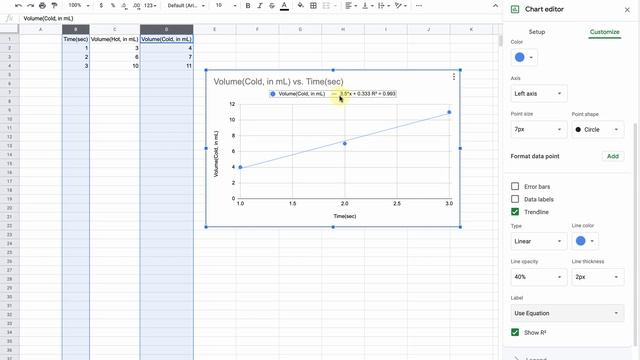Decrease decimal places icon

pos(124,6)
